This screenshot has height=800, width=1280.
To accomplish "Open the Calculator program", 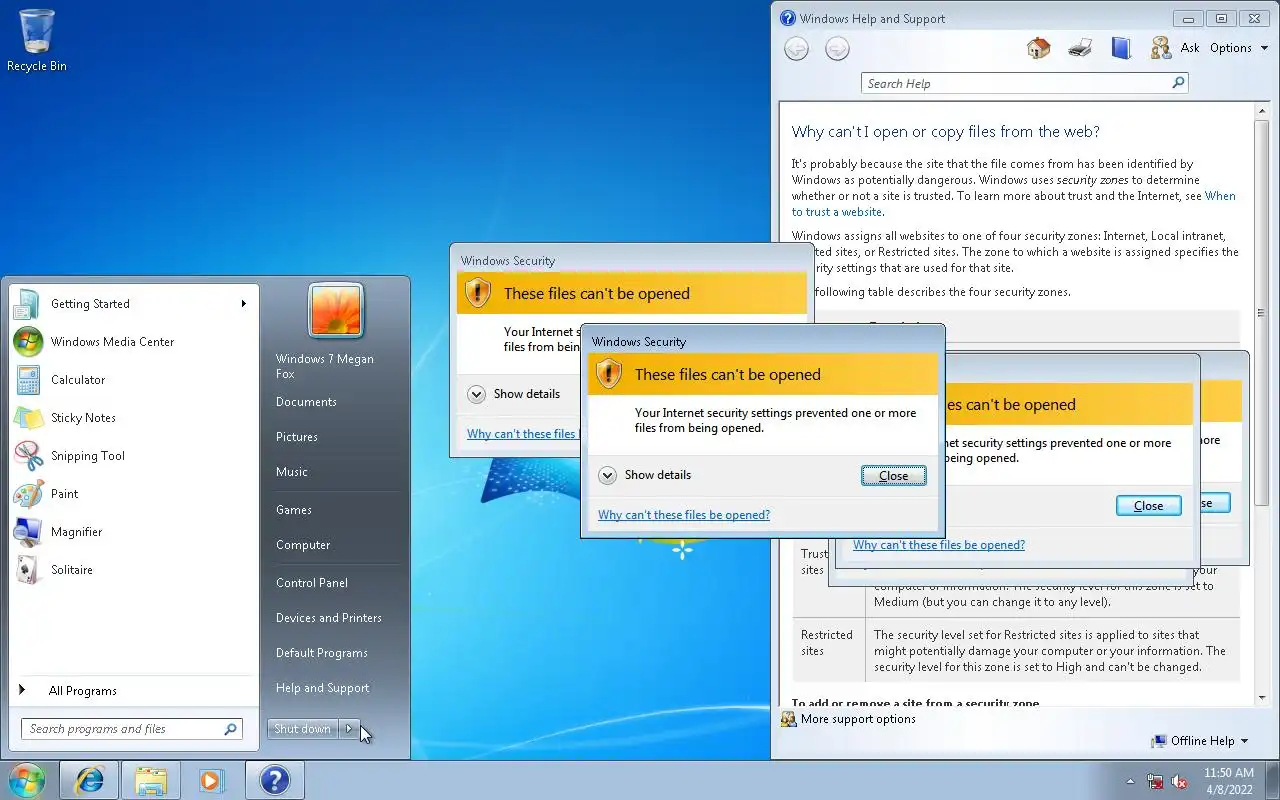I will pos(134,380).
